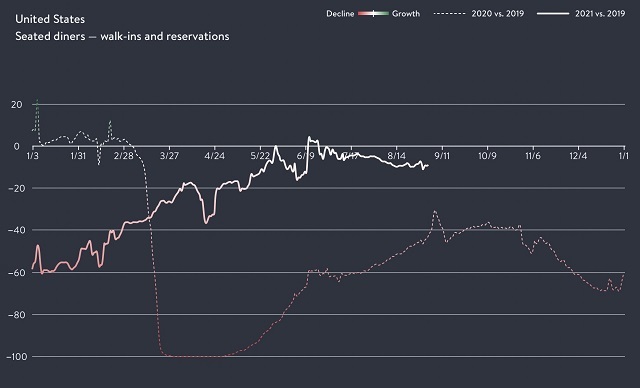Click the end of the 2021 solid line
Viewport: 640px width, 388px height.
[x=428, y=165]
